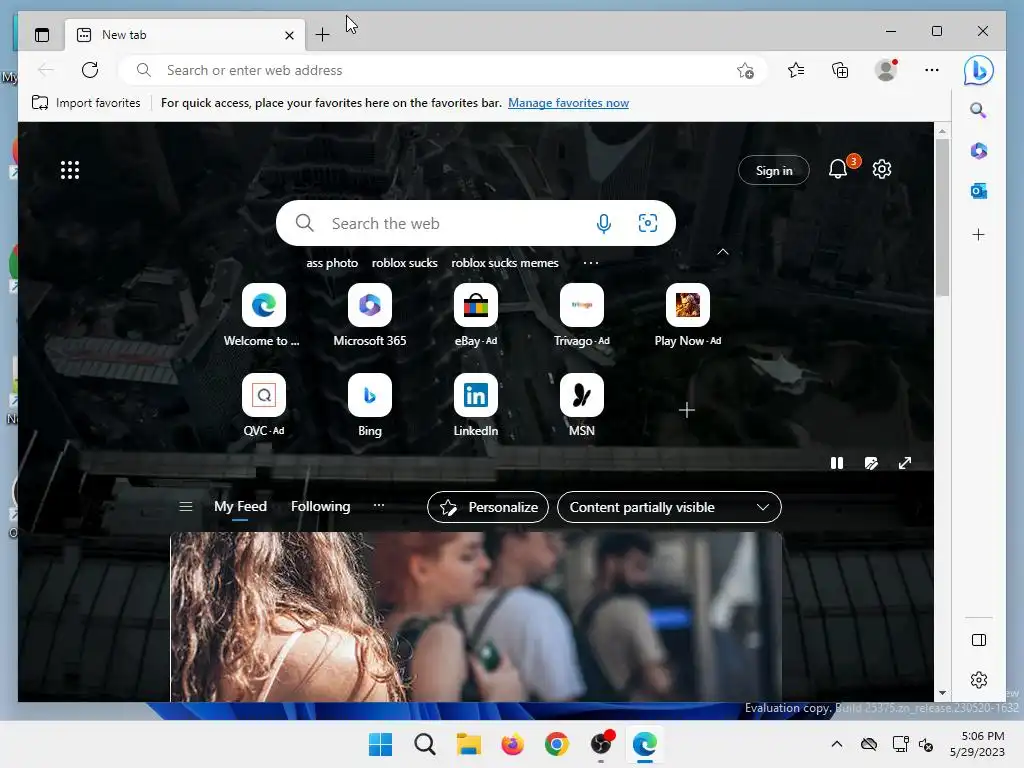Show hidden system tray icons

(837, 744)
